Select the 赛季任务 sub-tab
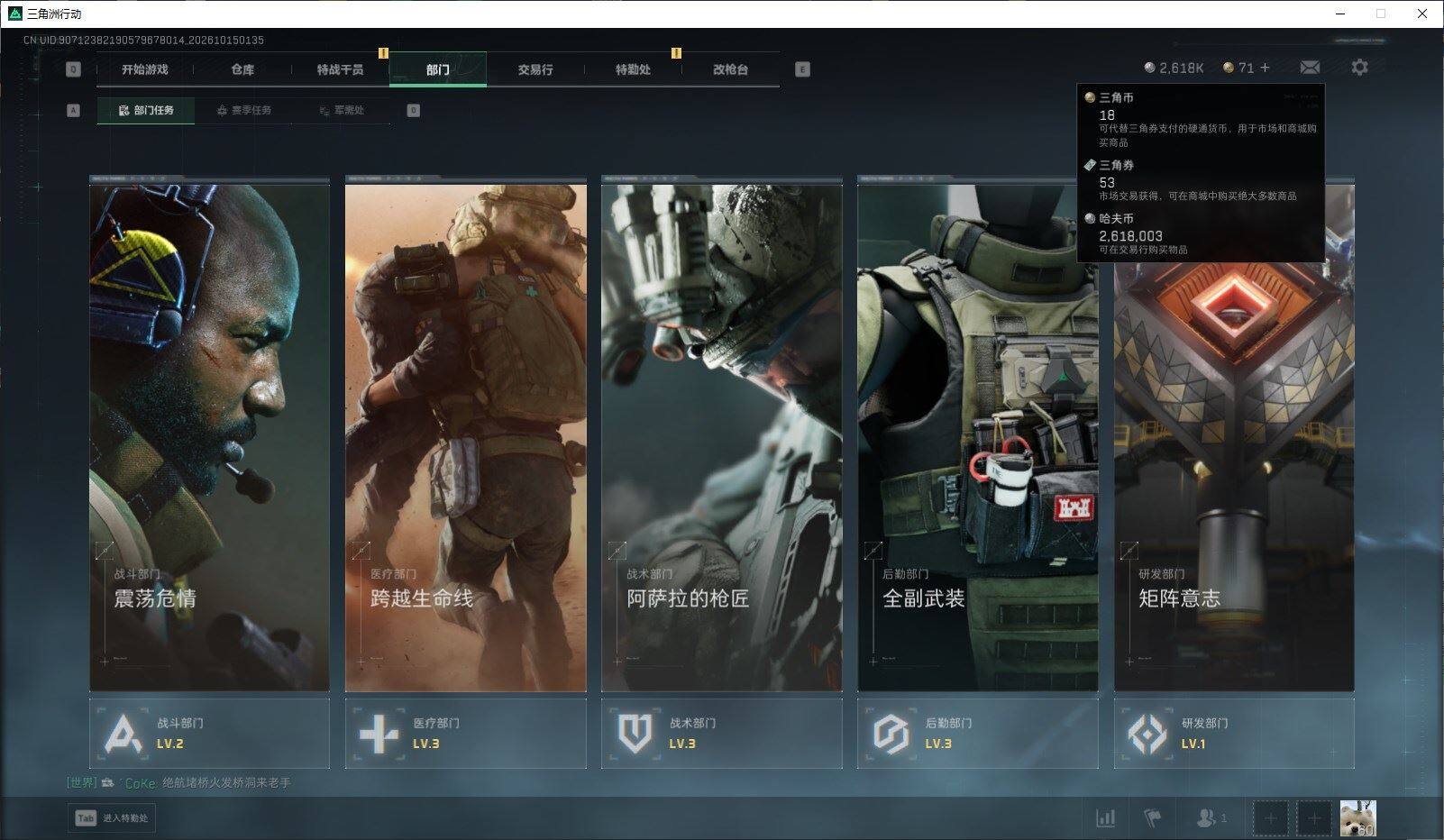Viewport: 1444px width, 840px height. (243, 110)
